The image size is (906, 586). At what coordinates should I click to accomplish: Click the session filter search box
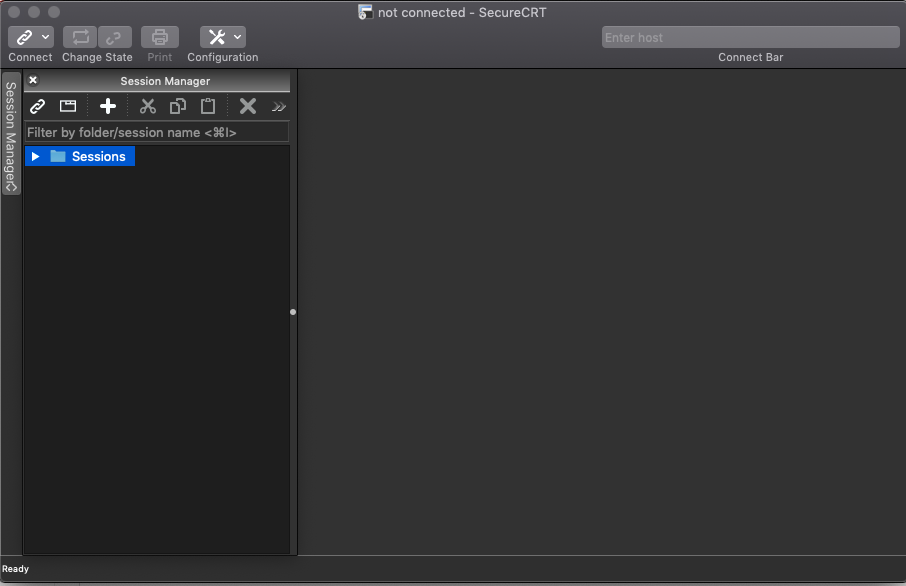click(x=156, y=131)
